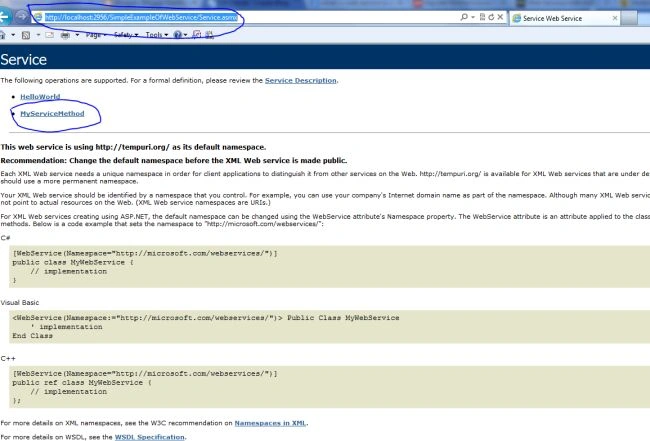
Task: Follow the WSDL Specification link
Action: [x=150, y=437]
